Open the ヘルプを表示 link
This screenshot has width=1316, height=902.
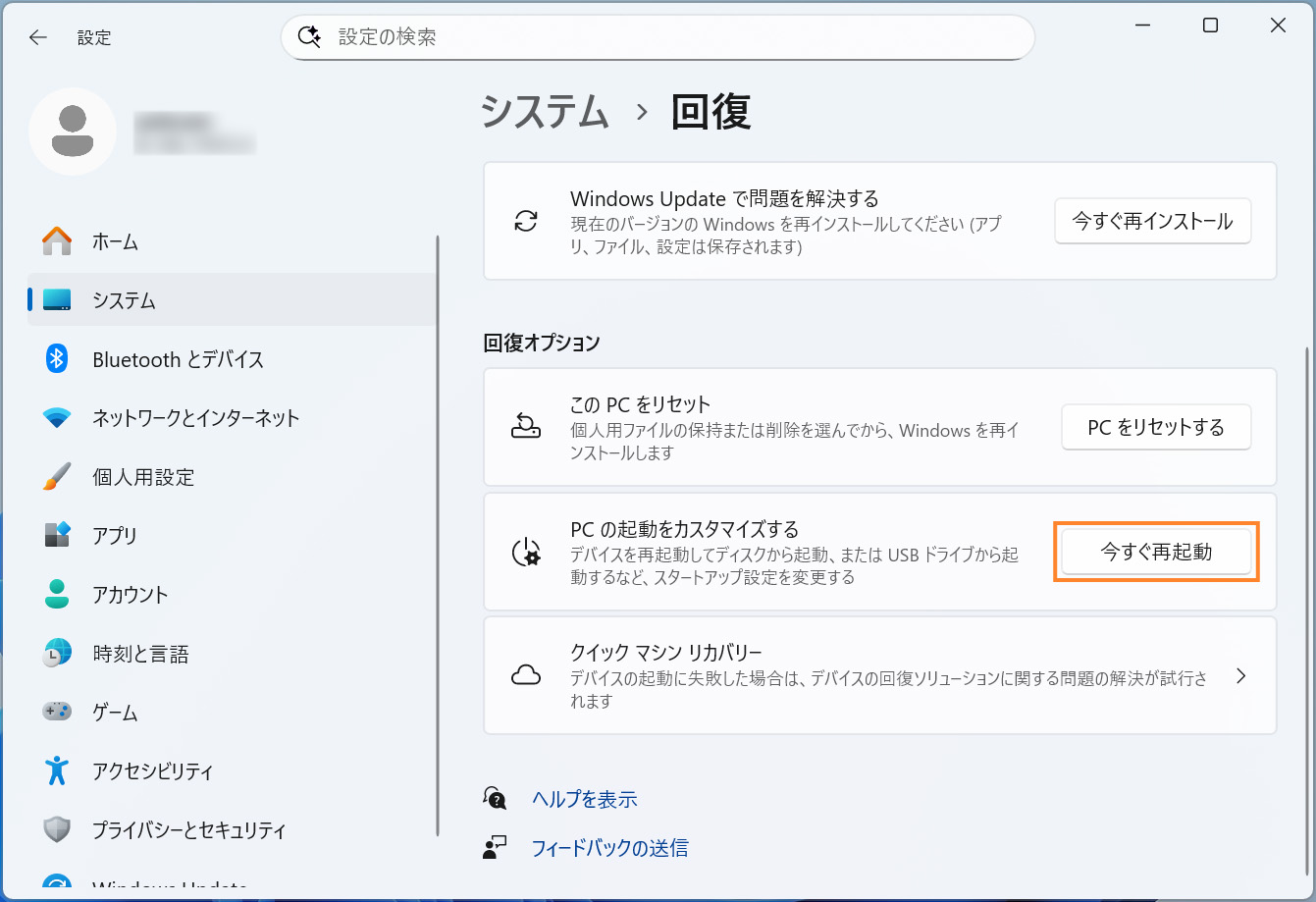click(x=585, y=799)
